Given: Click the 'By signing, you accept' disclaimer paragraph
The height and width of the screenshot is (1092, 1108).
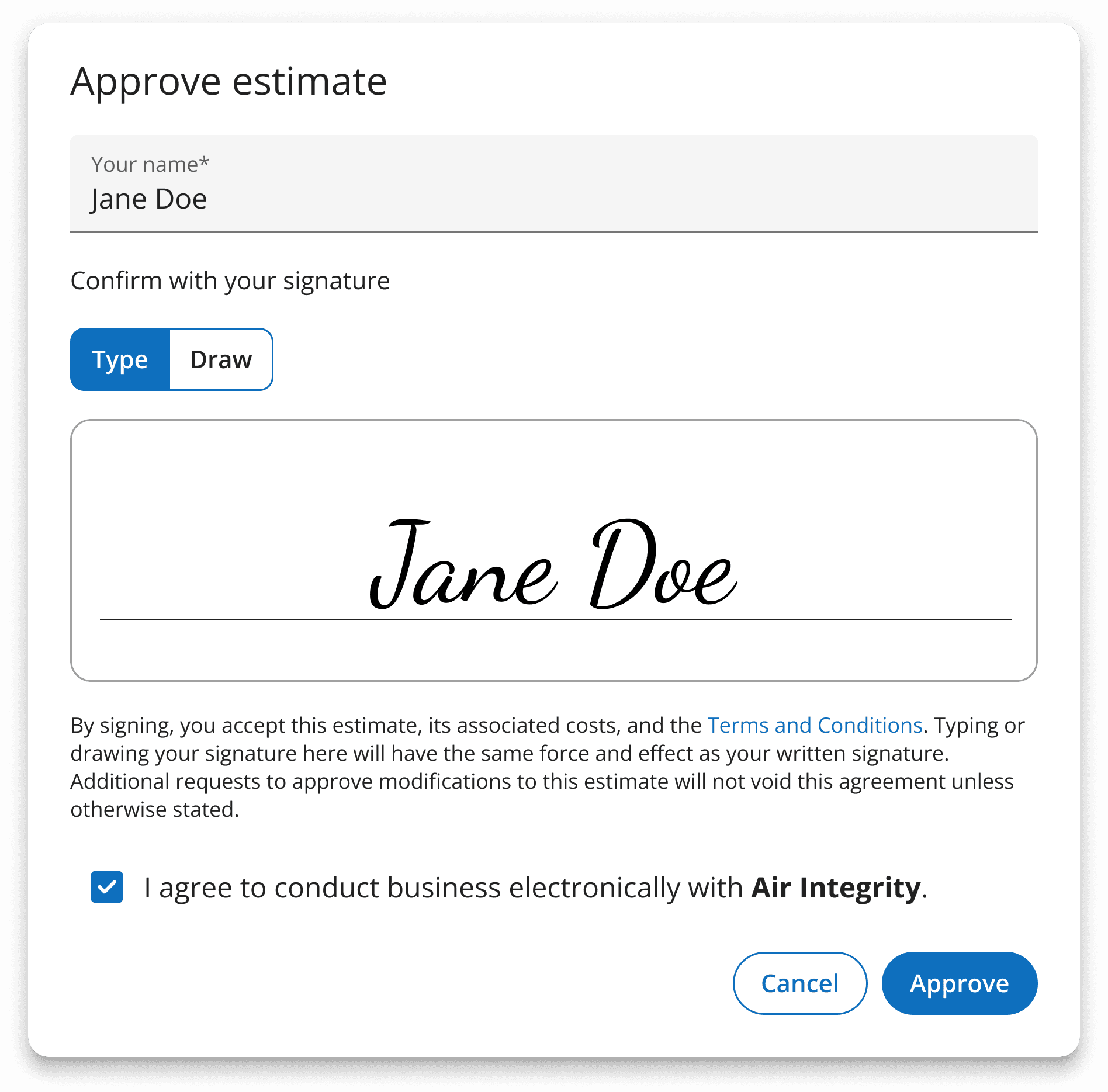Looking at the screenshot, I should coord(548,767).
